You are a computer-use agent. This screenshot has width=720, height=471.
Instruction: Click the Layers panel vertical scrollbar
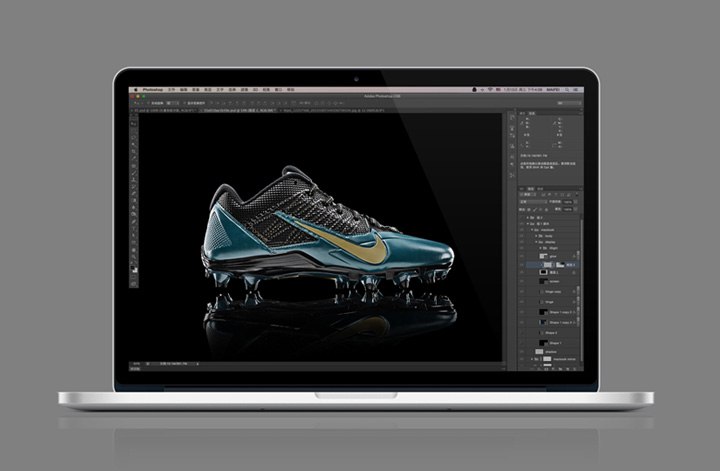pyautogui.click(x=581, y=289)
